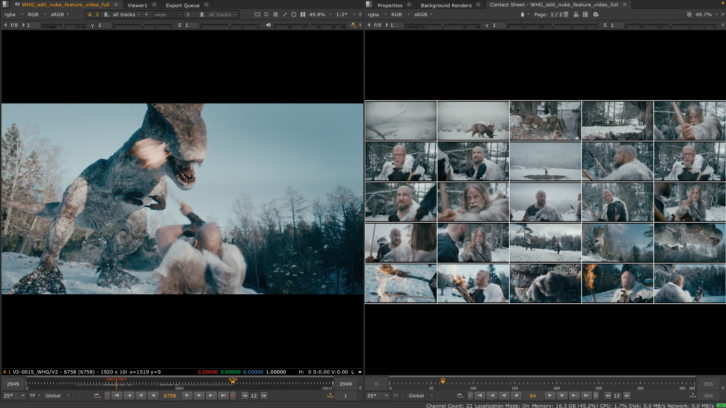The height and width of the screenshot is (408, 726).
Task: Open sRGB dropdown in Contact Sheet panel
Action: point(423,14)
